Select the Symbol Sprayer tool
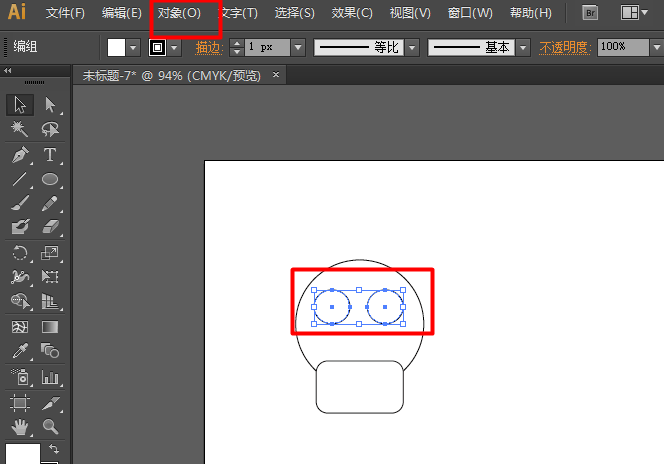Image resolution: width=664 pixels, height=464 pixels. 20,377
